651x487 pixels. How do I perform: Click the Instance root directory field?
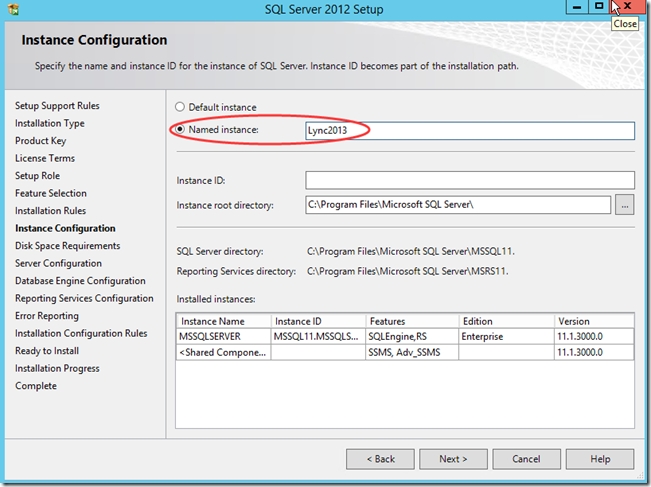[x=458, y=205]
